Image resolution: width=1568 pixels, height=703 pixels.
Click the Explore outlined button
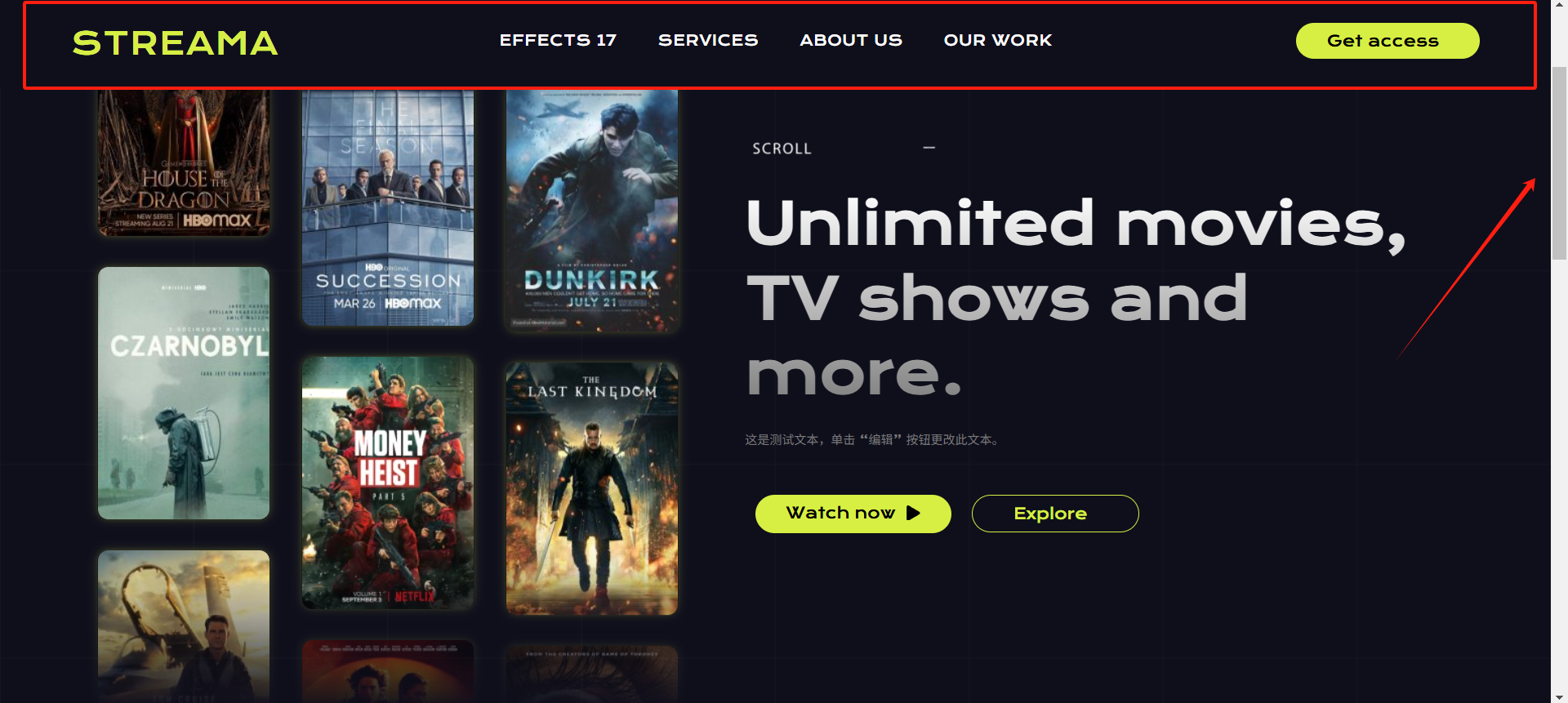click(x=1055, y=514)
